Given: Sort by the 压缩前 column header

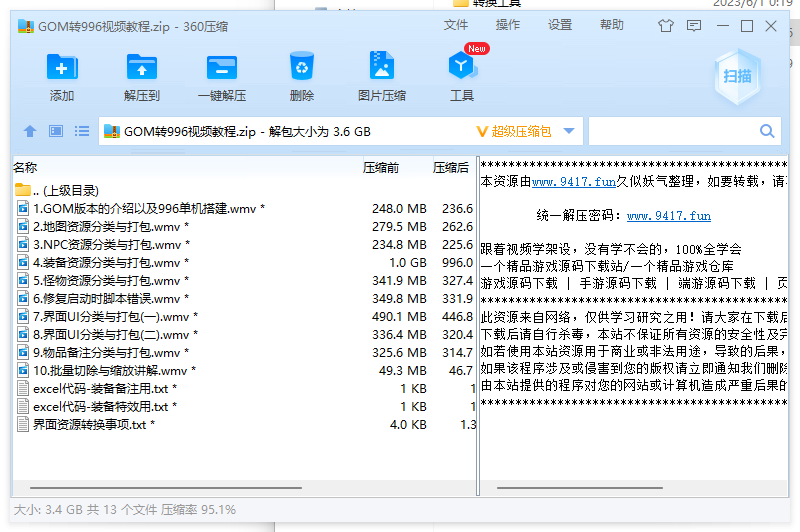Looking at the screenshot, I should [x=381, y=167].
